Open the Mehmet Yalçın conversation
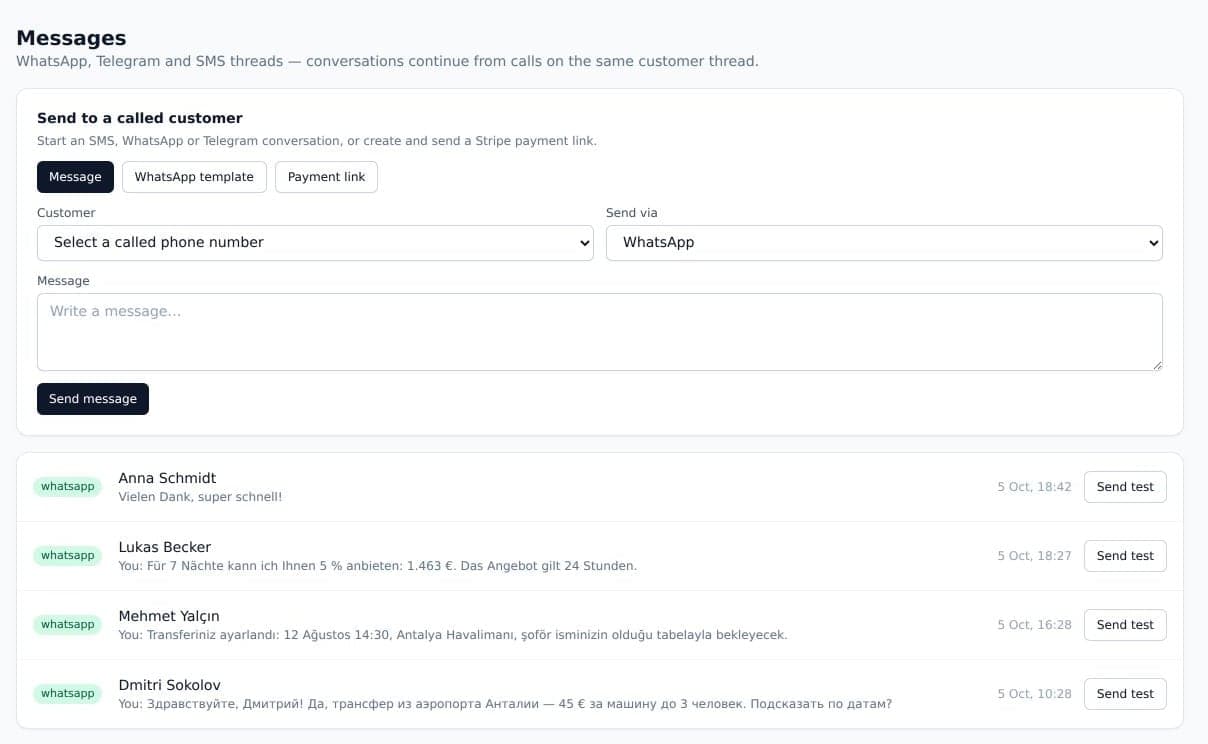Screen dimensions: 1208x744 pos(600,625)
